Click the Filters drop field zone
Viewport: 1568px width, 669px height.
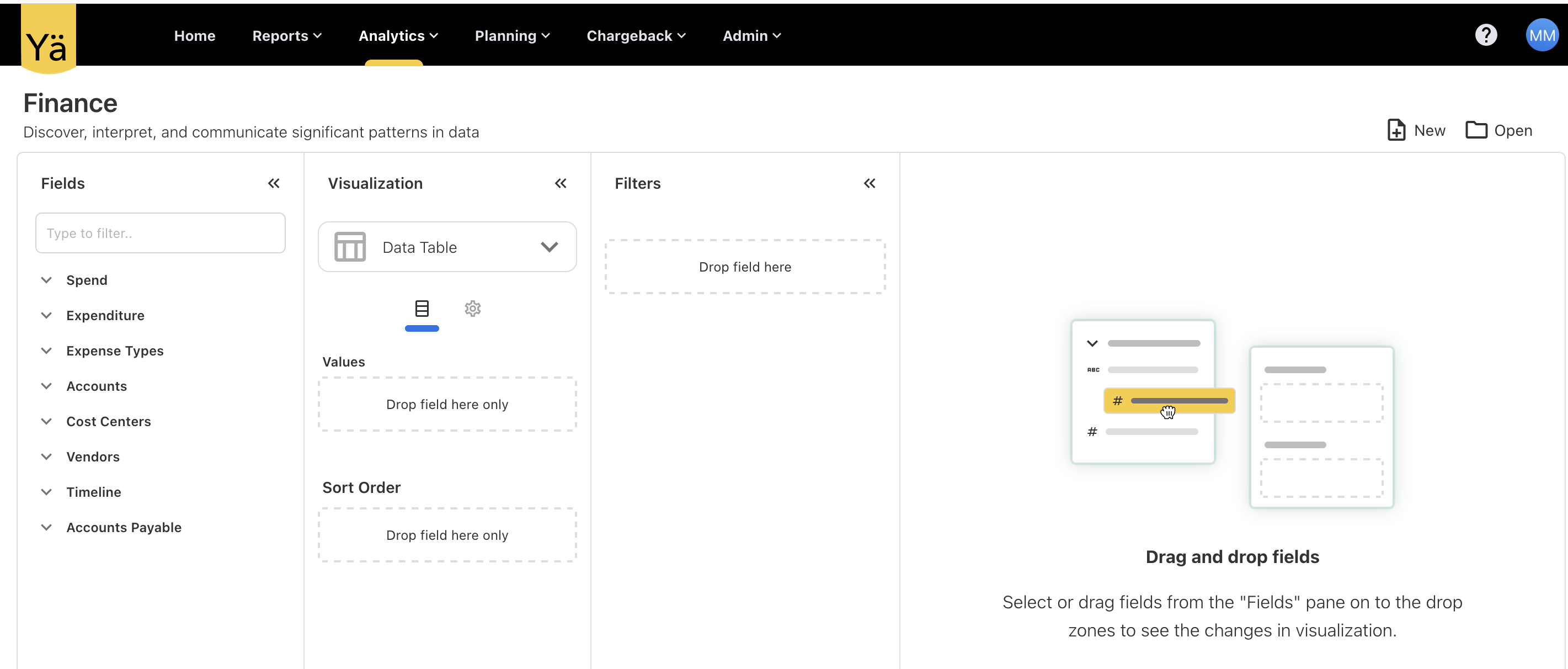pyautogui.click(x=744, y=267)
